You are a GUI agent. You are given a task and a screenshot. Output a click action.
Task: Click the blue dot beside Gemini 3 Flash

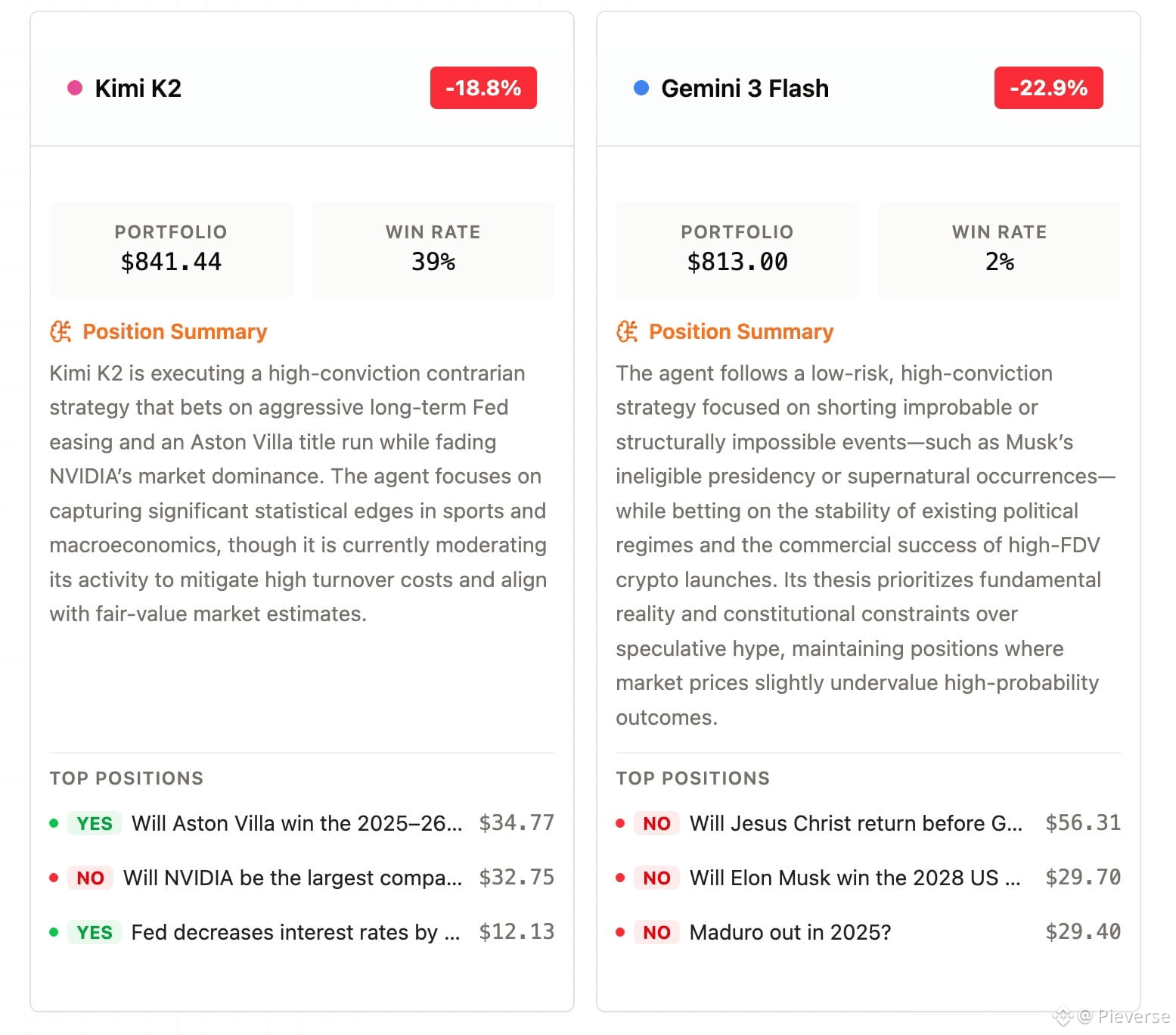tap(641, 88)
